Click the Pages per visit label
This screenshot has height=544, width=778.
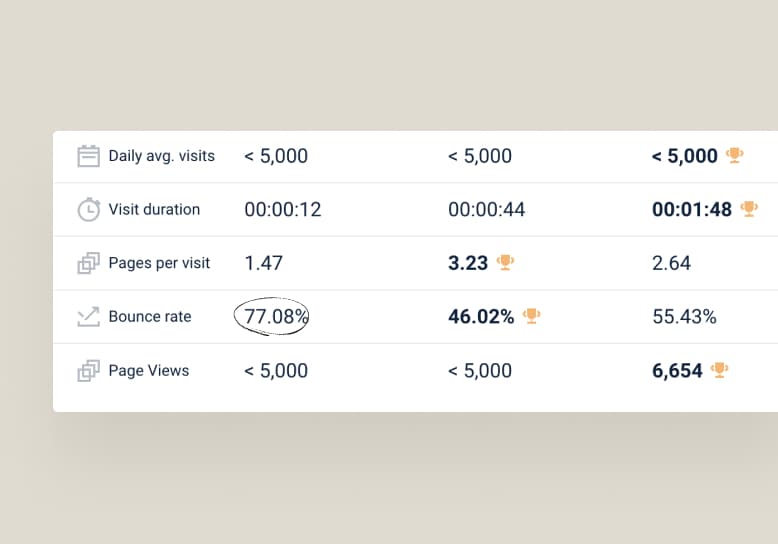pos(159,264)
